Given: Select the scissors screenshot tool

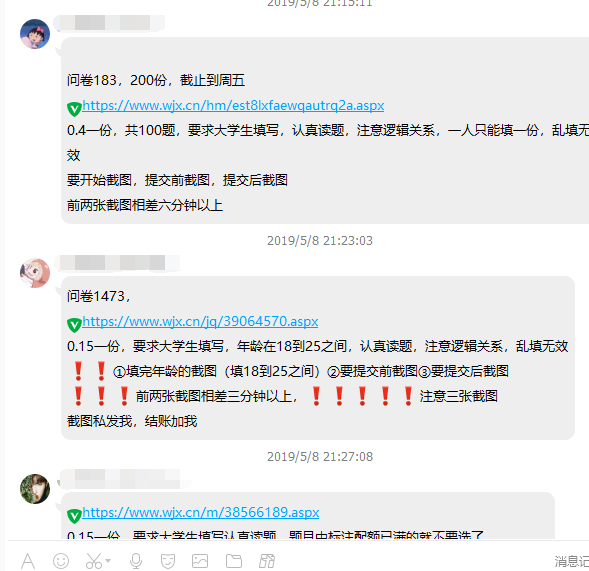Looking at the screenshot, I should pyautogui.click(x=94, y=561).
